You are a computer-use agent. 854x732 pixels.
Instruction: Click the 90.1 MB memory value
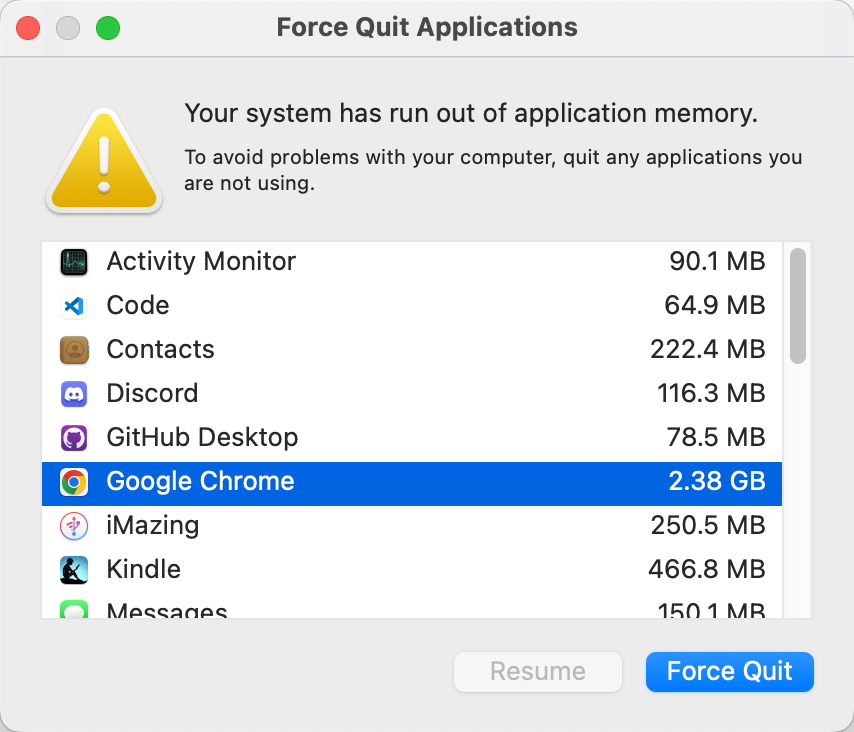click(717, 261)
